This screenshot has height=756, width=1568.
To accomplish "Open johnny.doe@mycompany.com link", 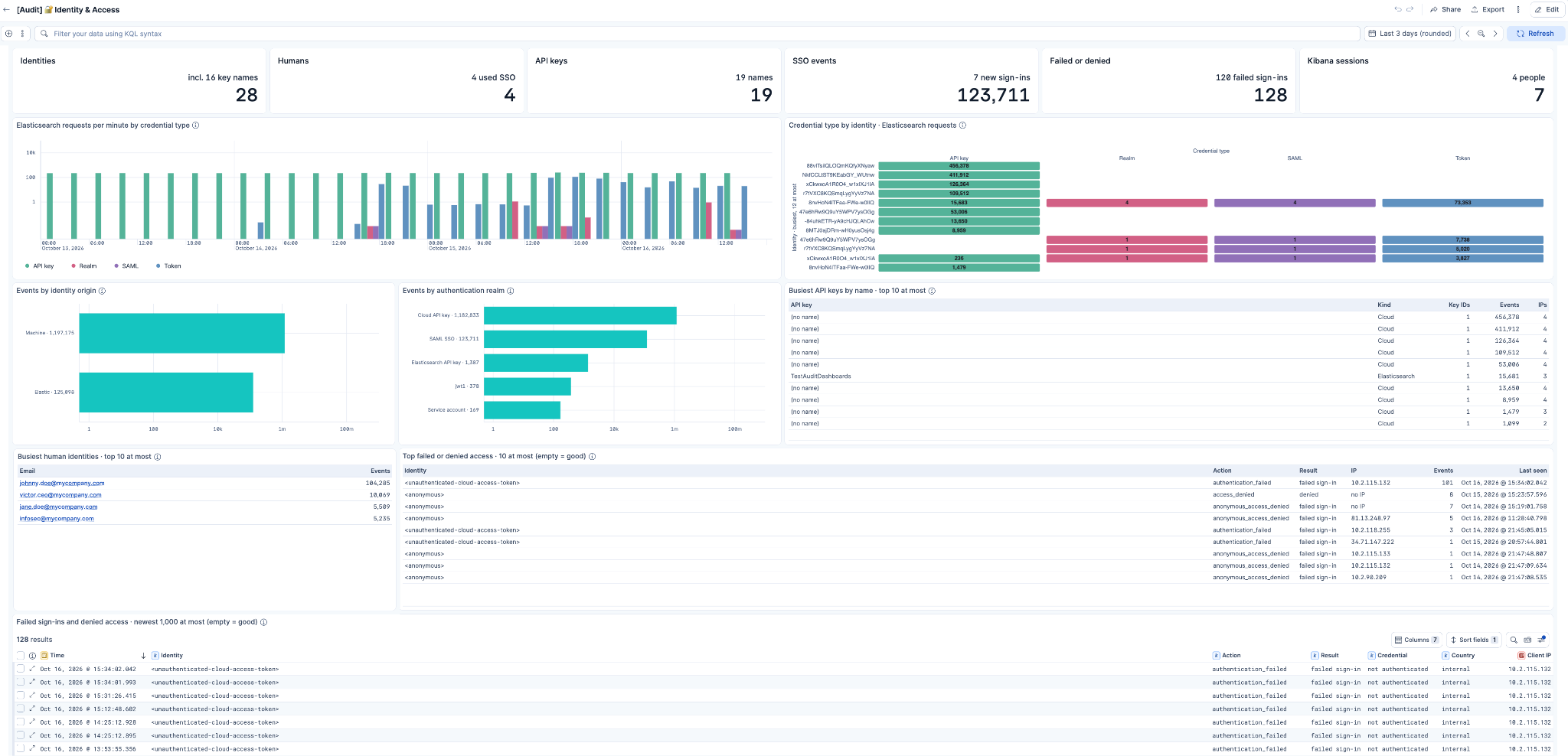I will [x=62, y=484].
